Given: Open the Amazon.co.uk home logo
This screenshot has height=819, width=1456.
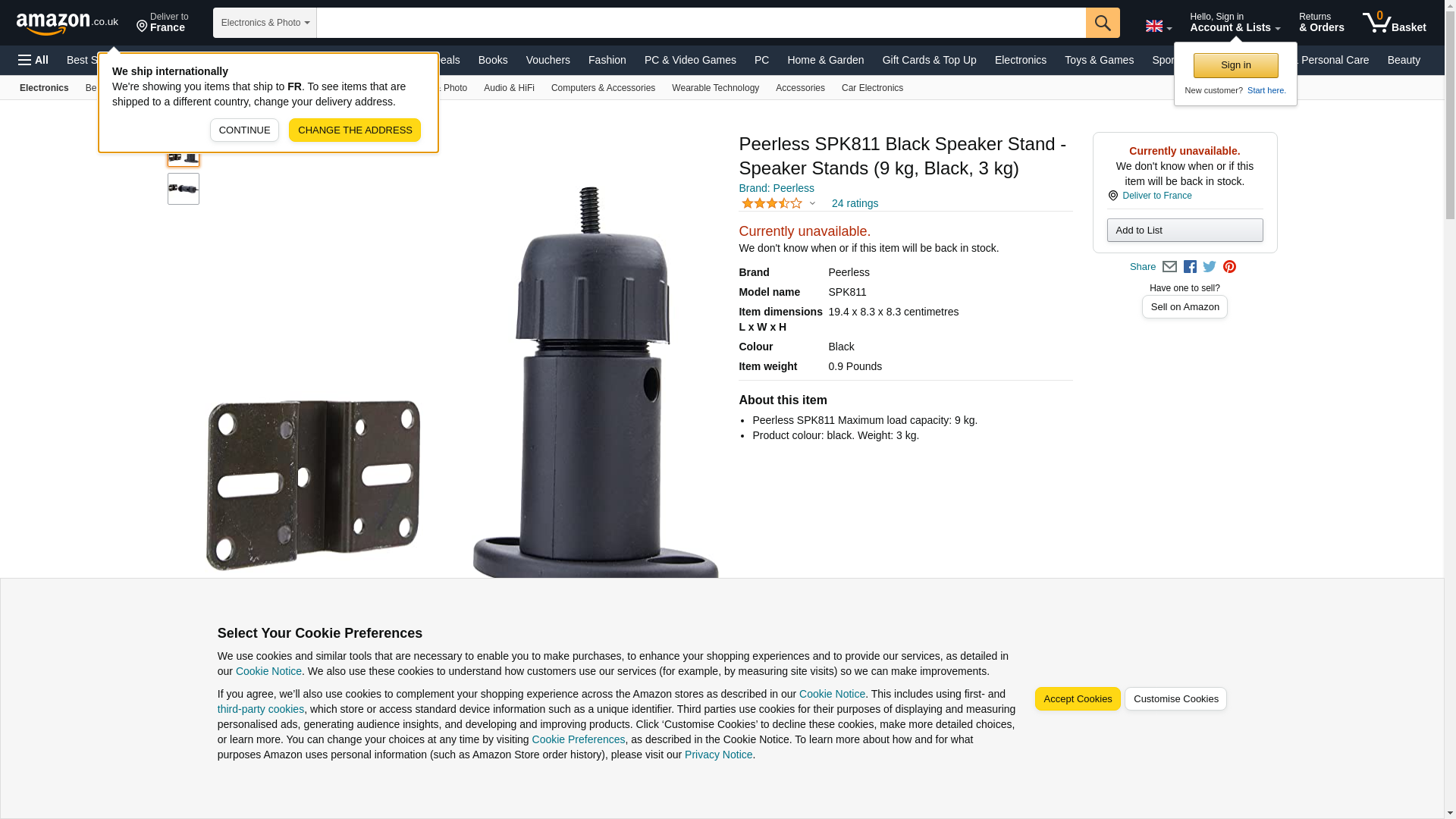Looking at the screenshot, I should [67, 24].
